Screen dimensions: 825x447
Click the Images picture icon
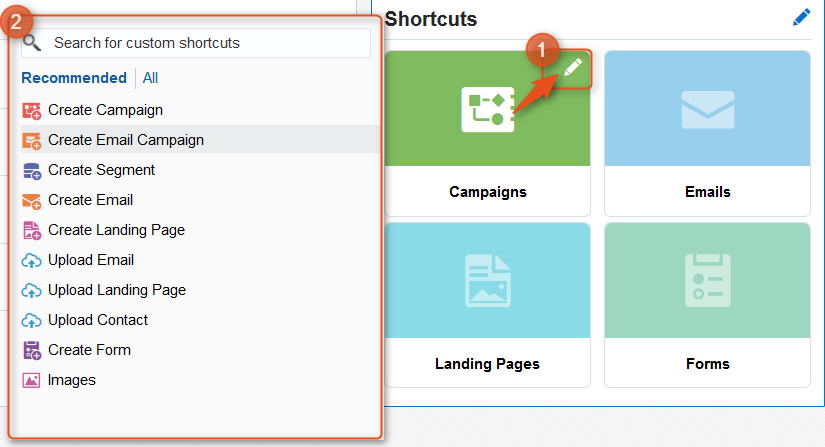pyautogui.click(x=31, y=380)
